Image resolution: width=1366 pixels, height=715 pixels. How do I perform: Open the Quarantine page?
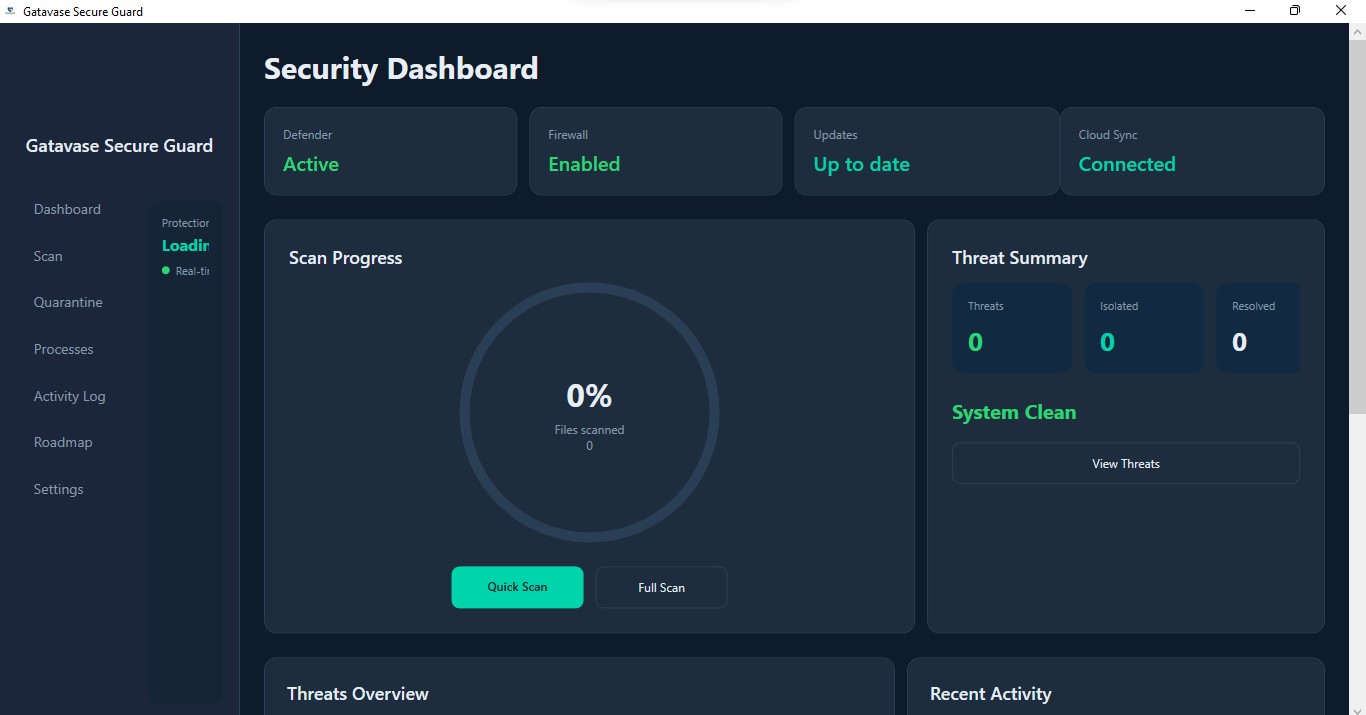point(68,302)
